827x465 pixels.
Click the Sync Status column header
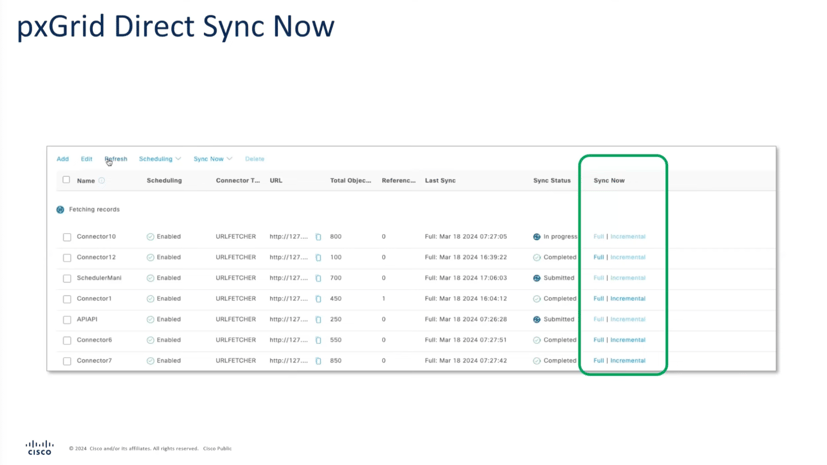click(x=552, y=180)
